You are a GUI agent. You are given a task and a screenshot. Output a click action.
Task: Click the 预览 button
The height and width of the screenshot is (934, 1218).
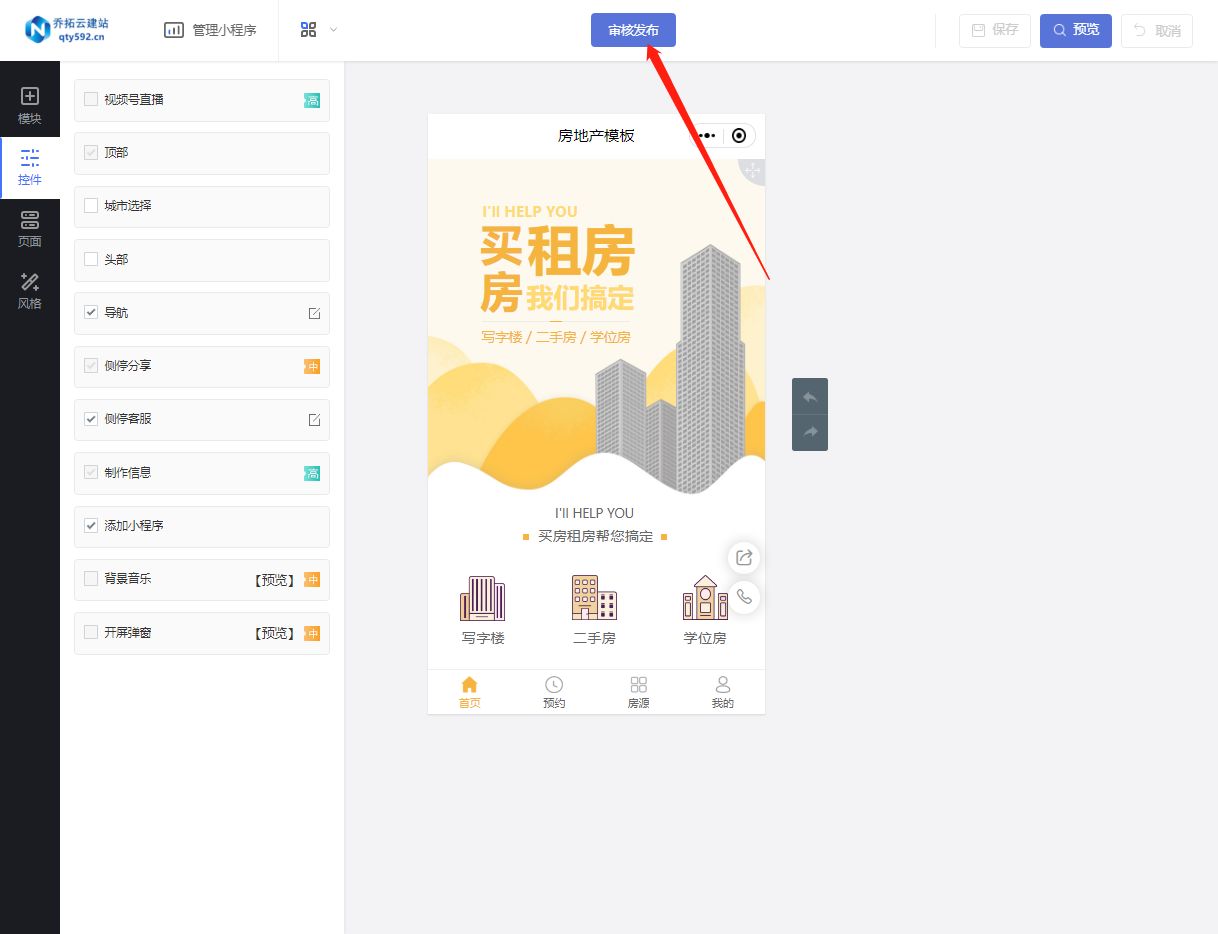pyautogui.click(x=1076, y=30)
